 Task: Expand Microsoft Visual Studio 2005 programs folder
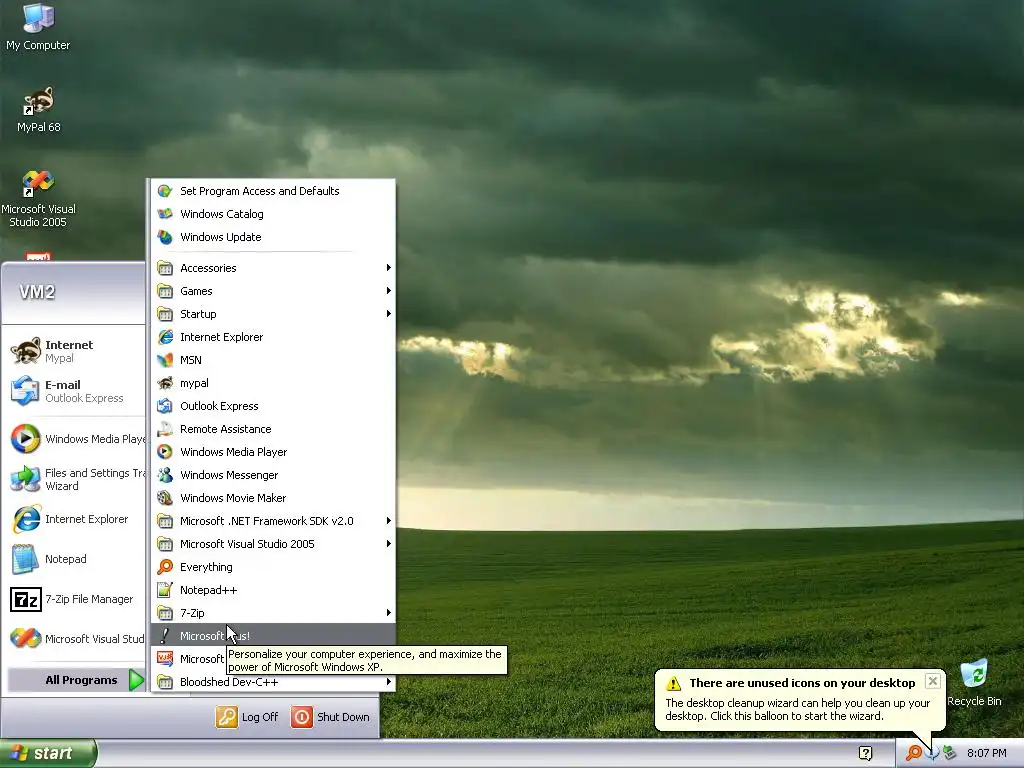[273, 543]
